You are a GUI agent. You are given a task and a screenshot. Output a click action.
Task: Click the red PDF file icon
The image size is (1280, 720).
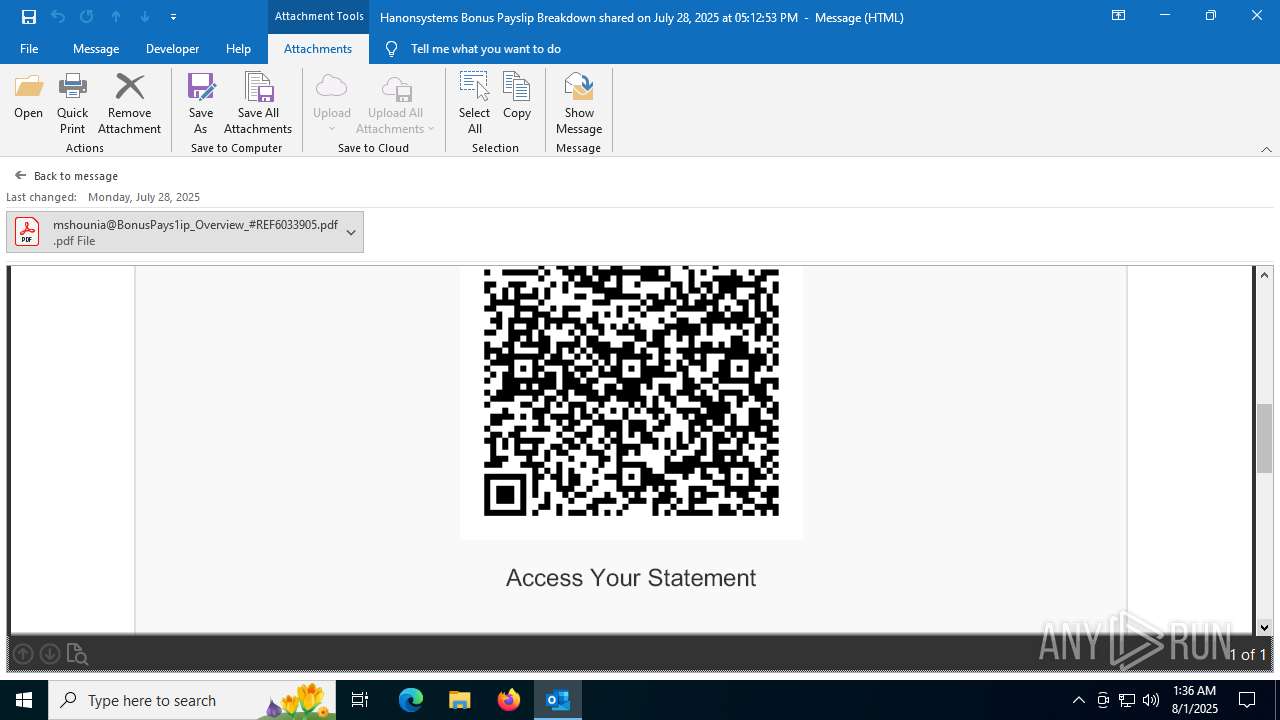click(x=27, y=232)
